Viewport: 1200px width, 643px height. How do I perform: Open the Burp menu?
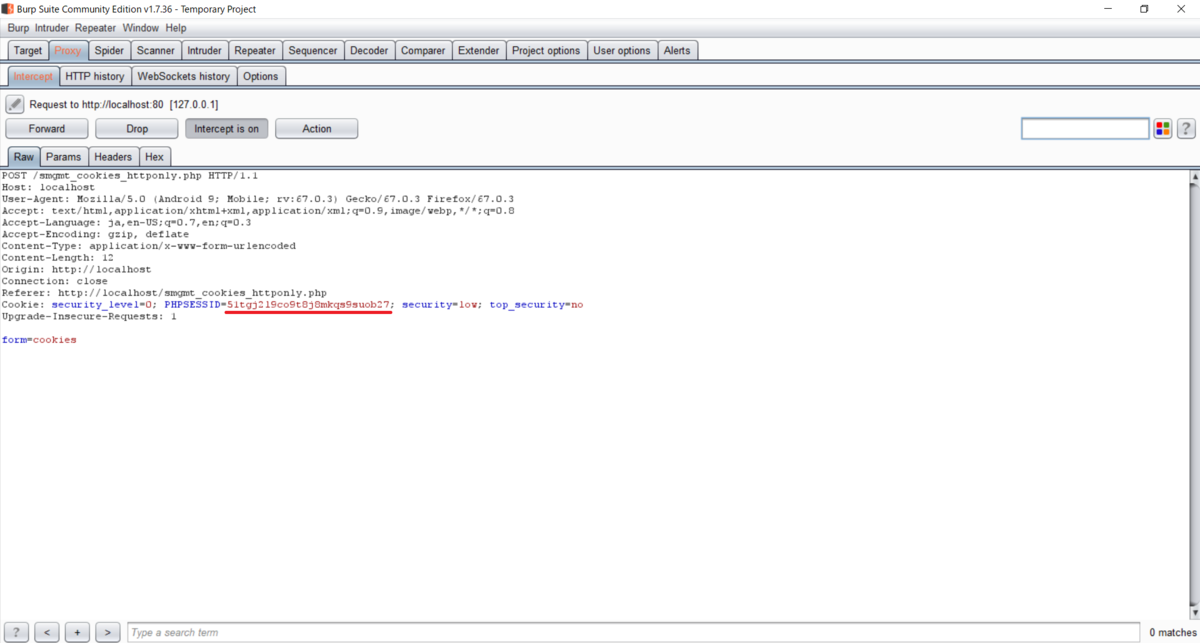pos(18,28)
